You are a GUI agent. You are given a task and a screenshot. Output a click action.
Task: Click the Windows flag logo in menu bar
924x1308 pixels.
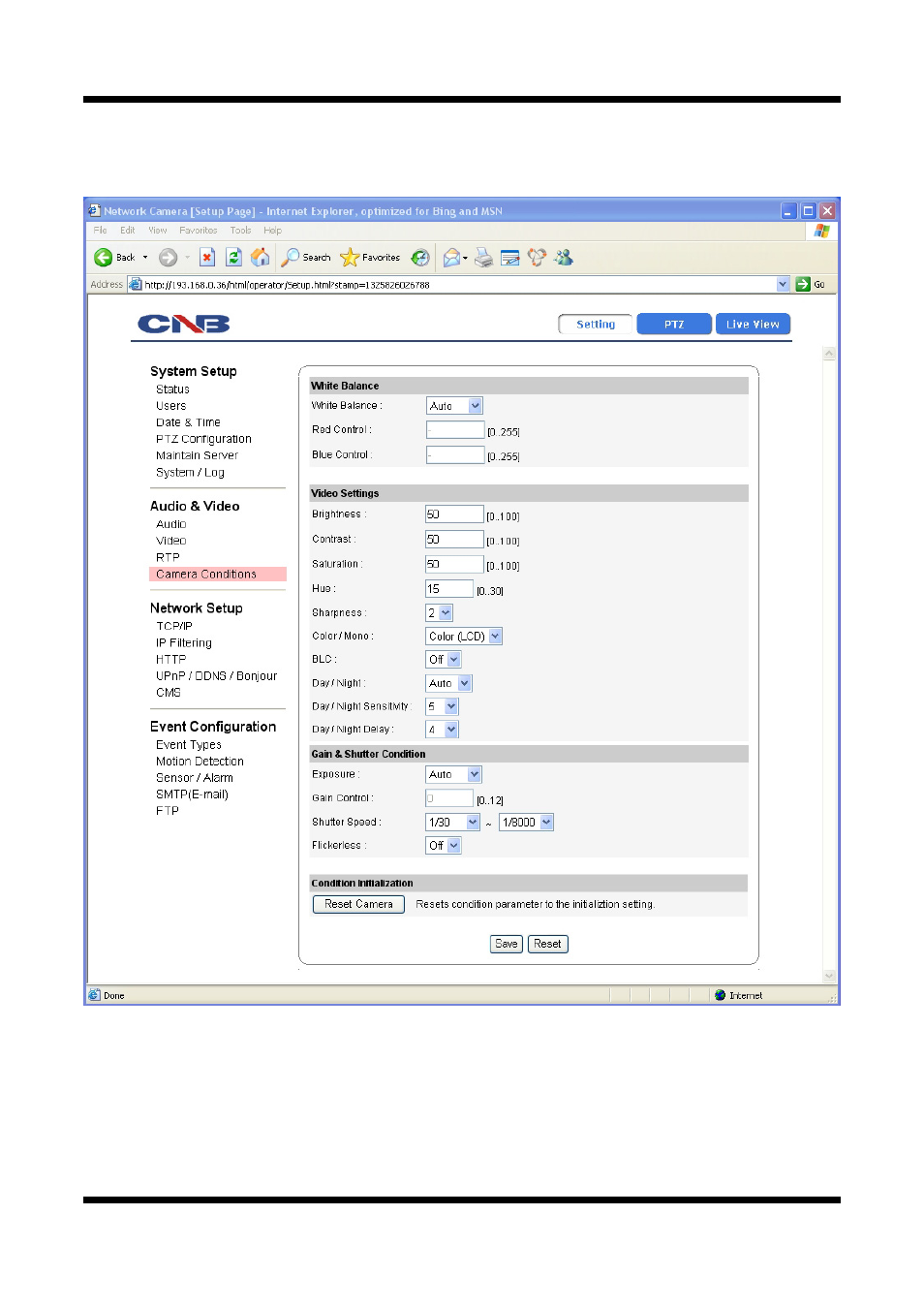click(821, 231)
